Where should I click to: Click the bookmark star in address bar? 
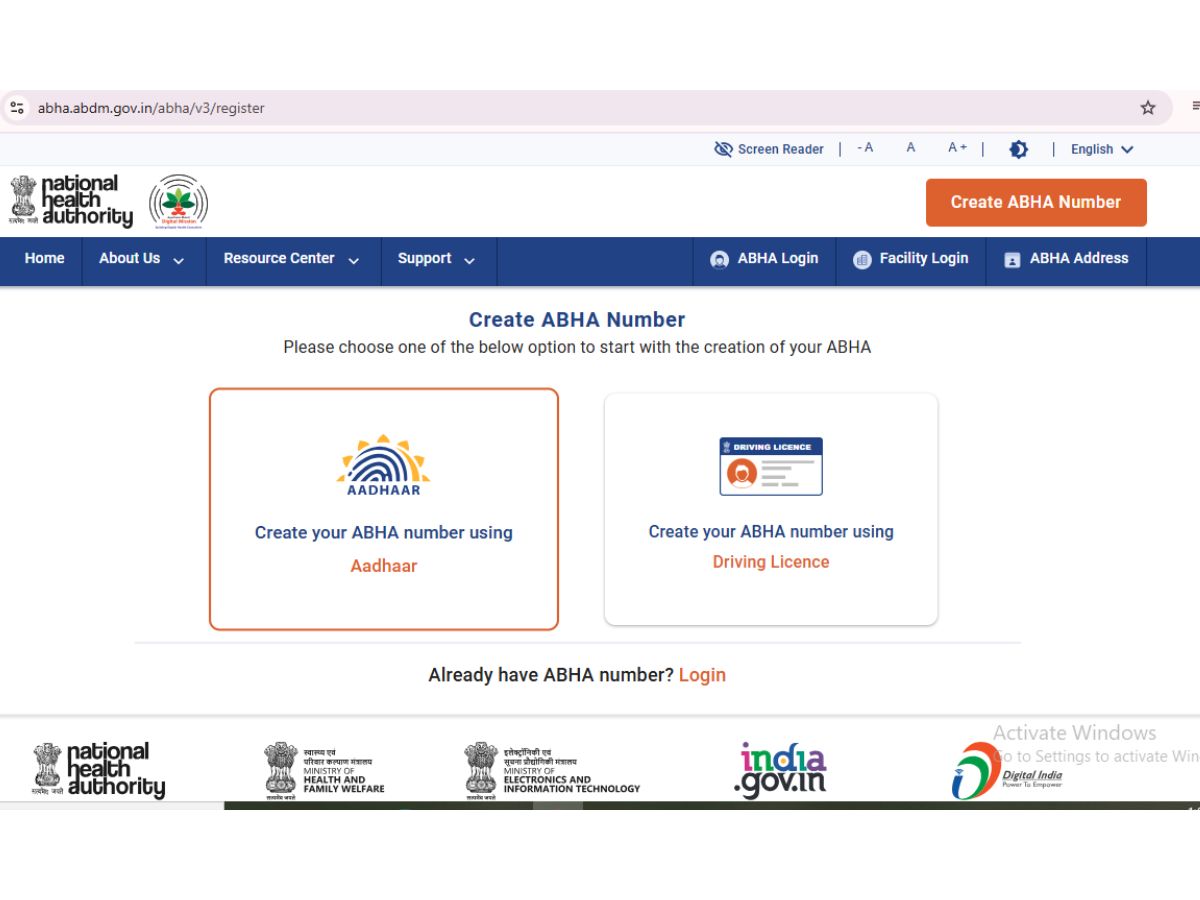pos(1148,108)
